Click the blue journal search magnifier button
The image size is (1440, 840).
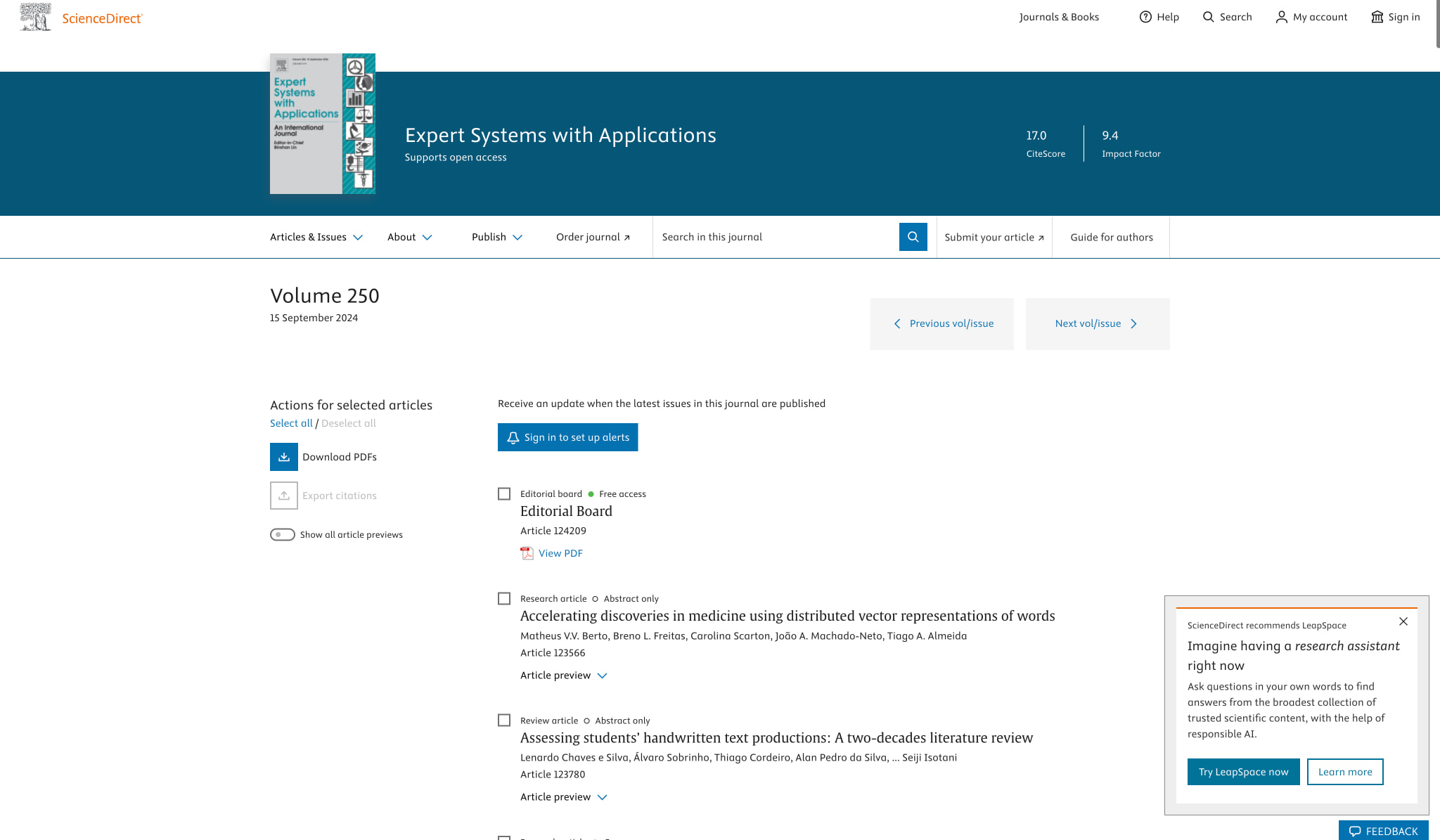[913, 237]
